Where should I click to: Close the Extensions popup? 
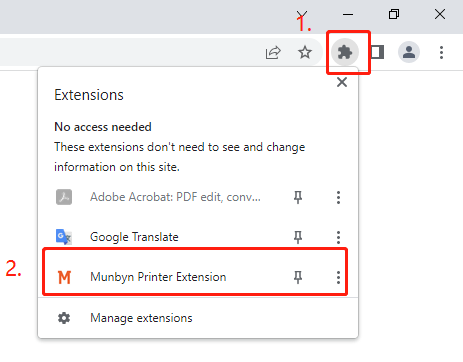click(x=342, y=82)
